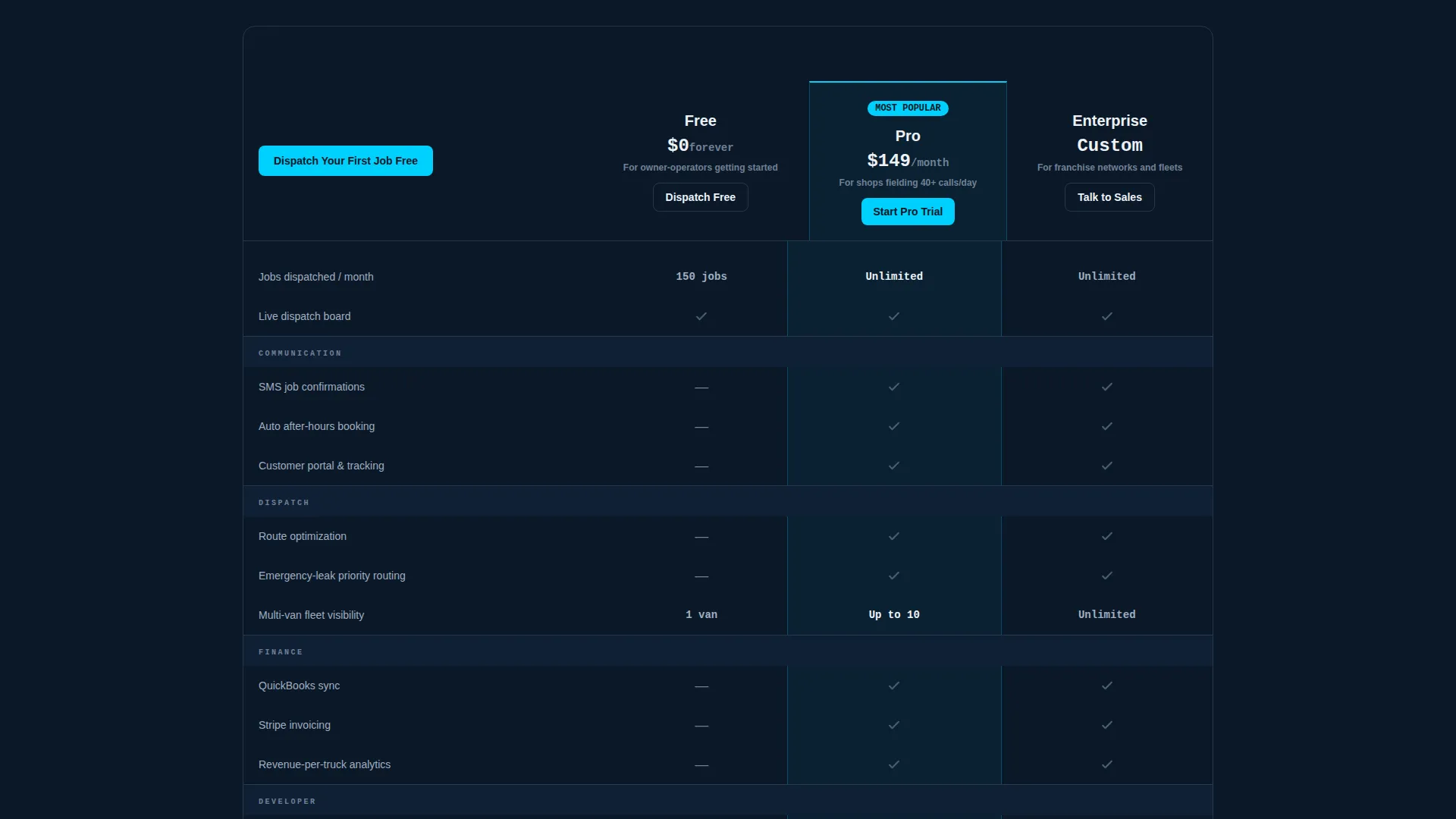Click the Free plan title
This screenshot has width=1456, height=819.
[x=700, y=121]
